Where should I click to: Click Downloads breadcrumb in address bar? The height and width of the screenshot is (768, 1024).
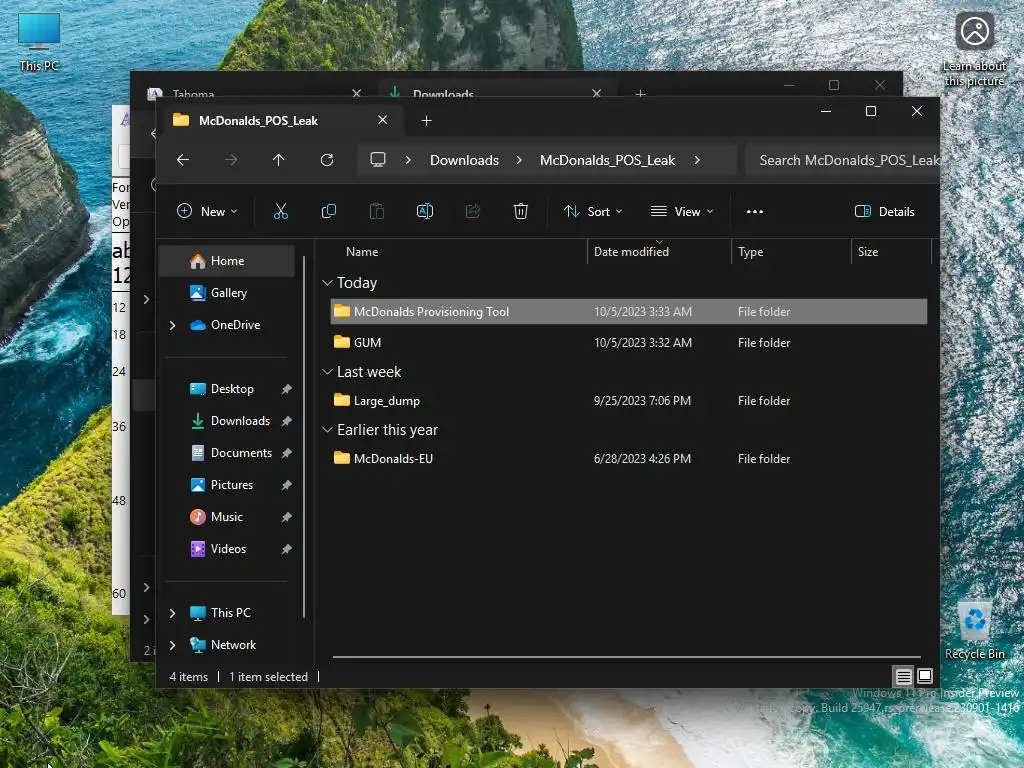[x=464, y=160]
